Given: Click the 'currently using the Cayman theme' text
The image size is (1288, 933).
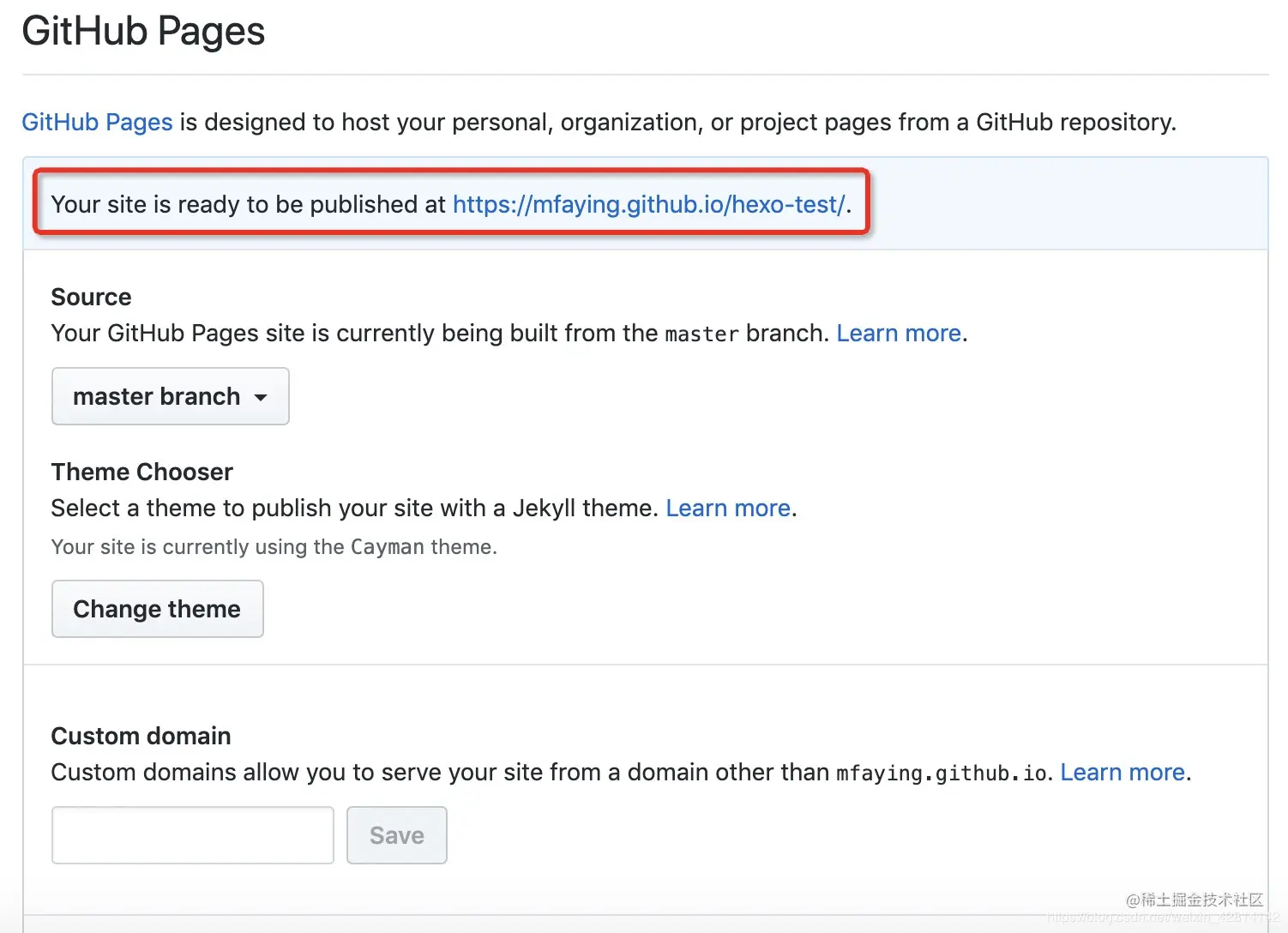Looking at the screenshot, I should click(x=274, y=547).
